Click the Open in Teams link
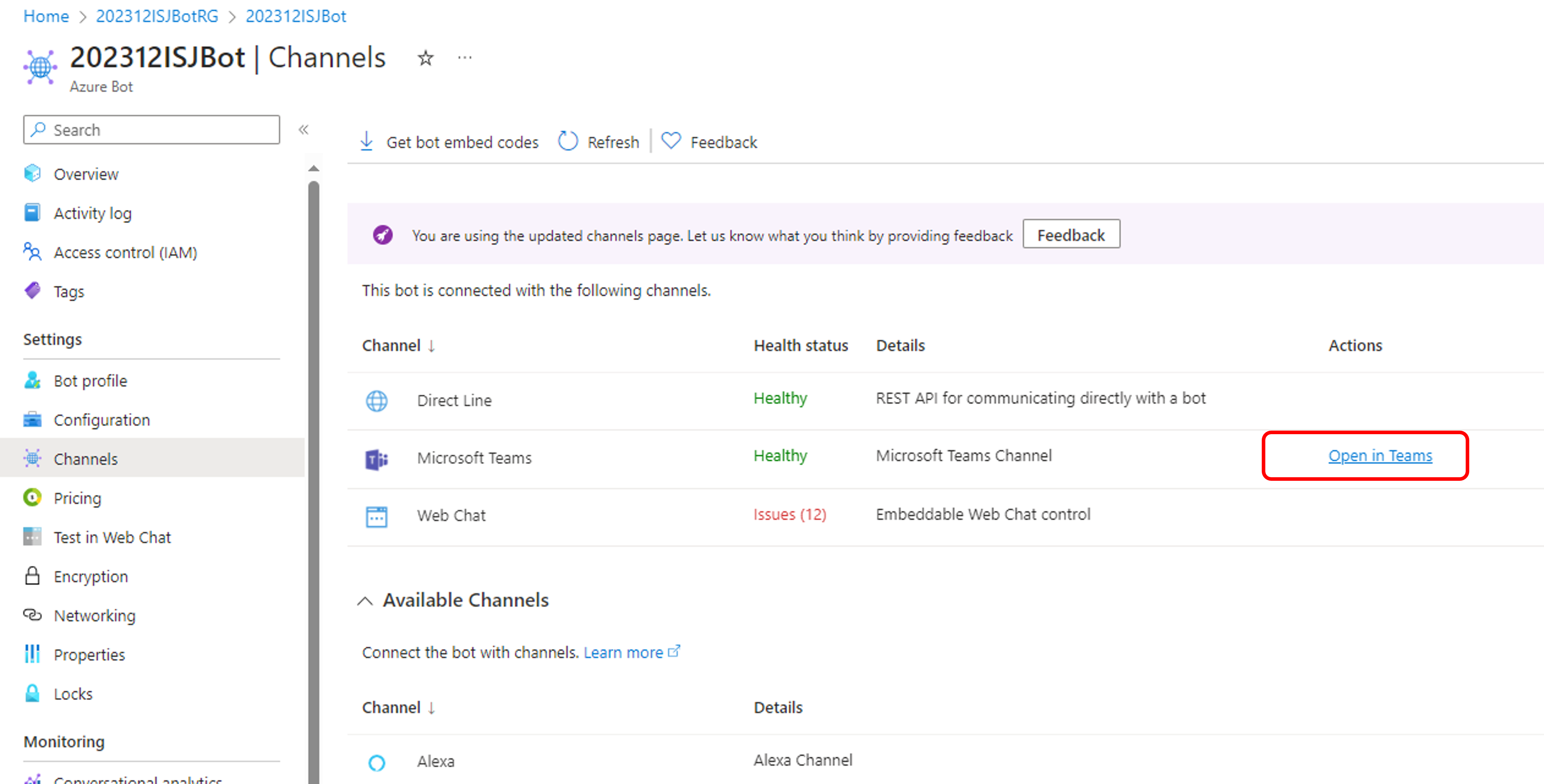Viewport: 1544px width, 784px height. (x=1379, y=456)
